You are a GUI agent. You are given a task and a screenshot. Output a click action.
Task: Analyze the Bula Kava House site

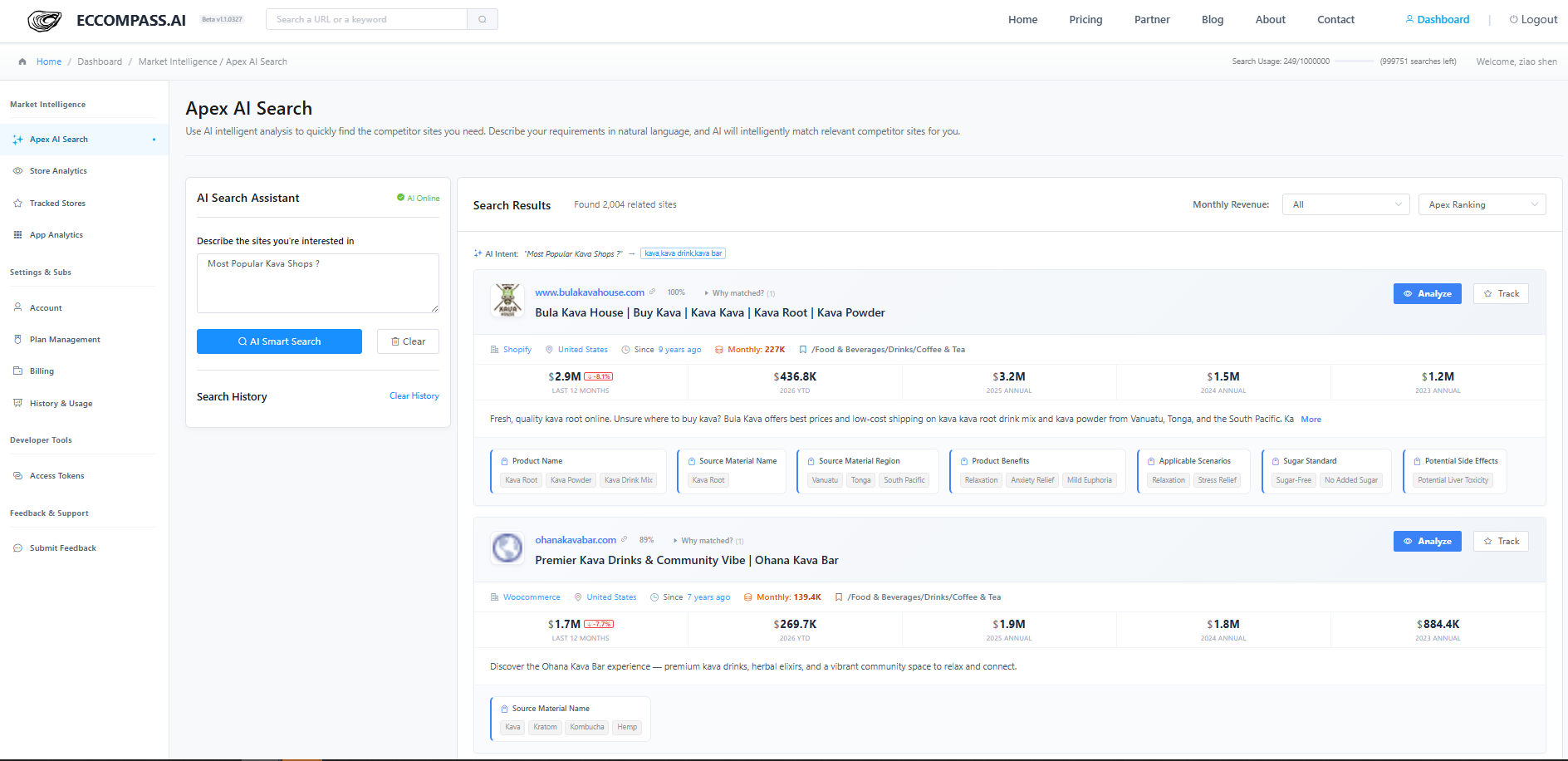(x=1427, y=294)
